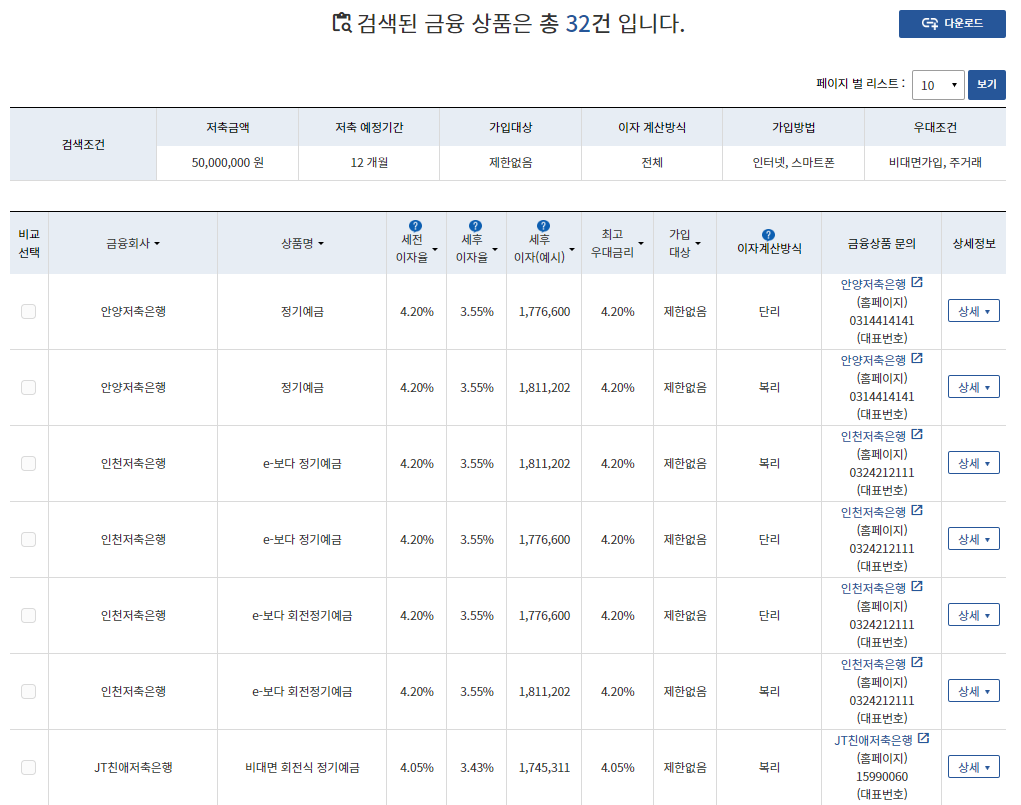Click the search icon beside the results title
The image size is (1021, 805).
point(343,24)
